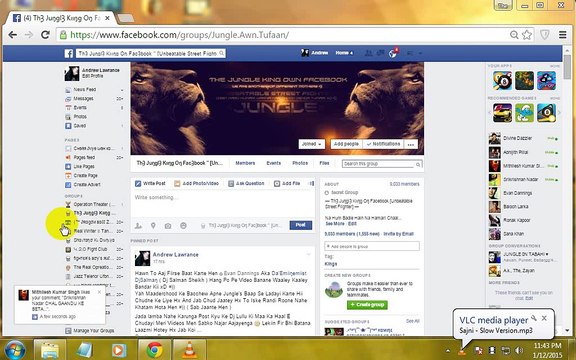
Task: Select Write Post composer tab
Action: coord(150,183)
